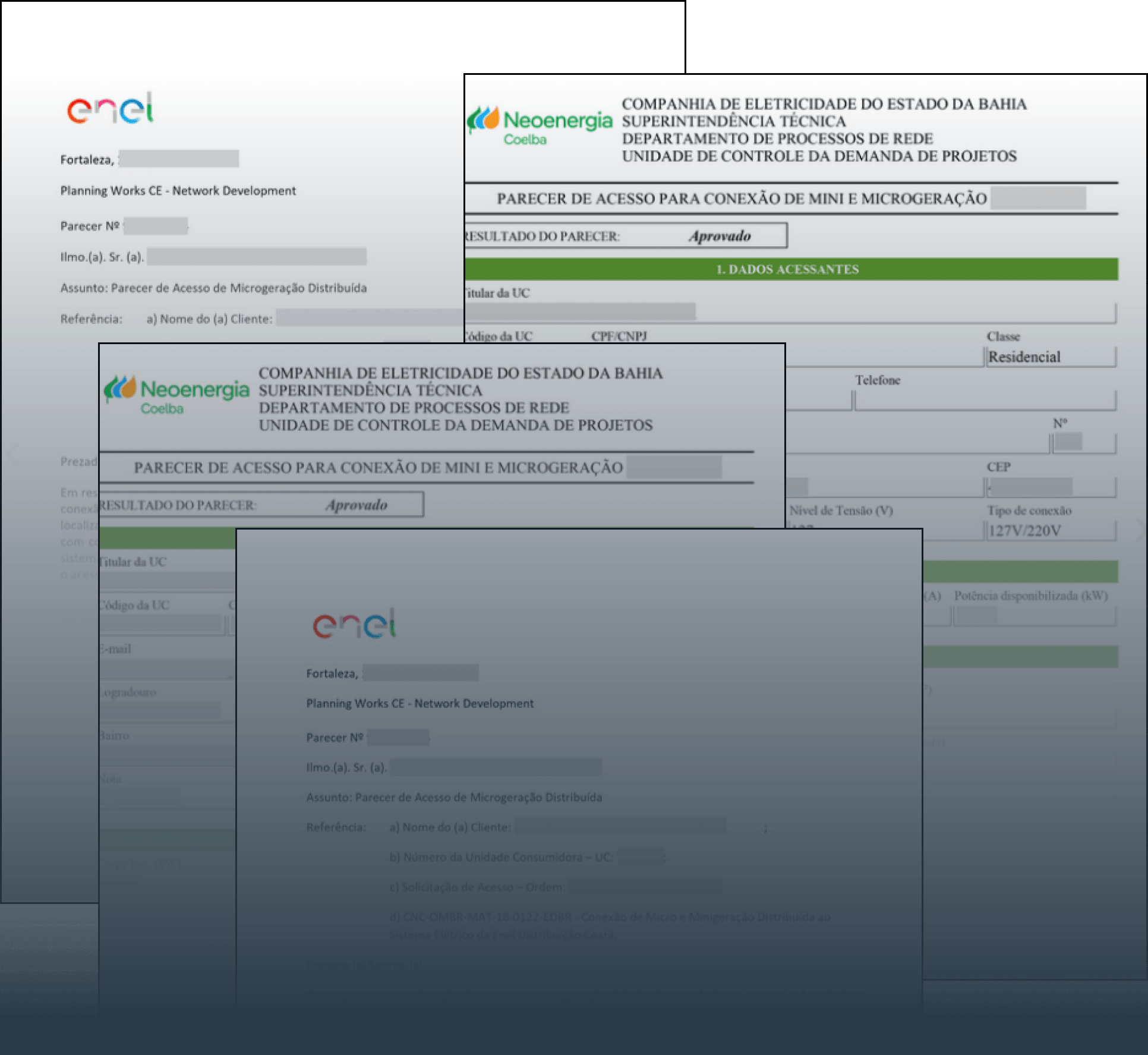This screenshot has height=1055, width=1148.
Task: Click 'c) Solicitação de Acesso – Ordem:' line
Action: [x=478, y=887]
